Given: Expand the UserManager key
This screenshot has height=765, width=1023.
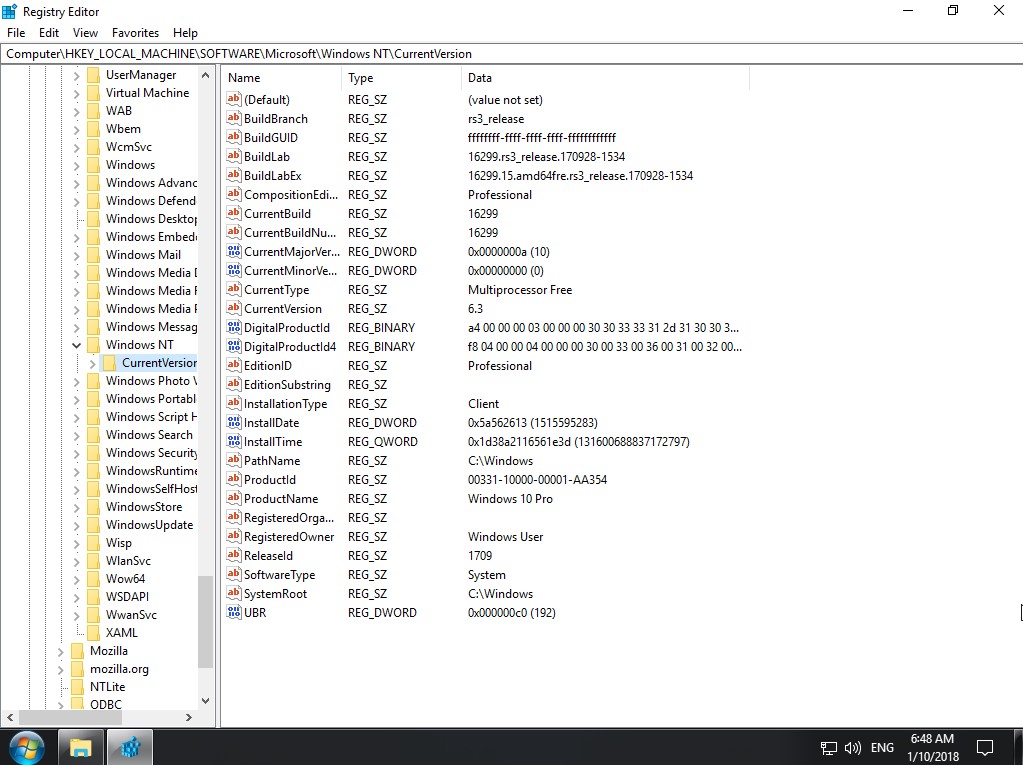Looking at the screenshot, I should 76,75.
